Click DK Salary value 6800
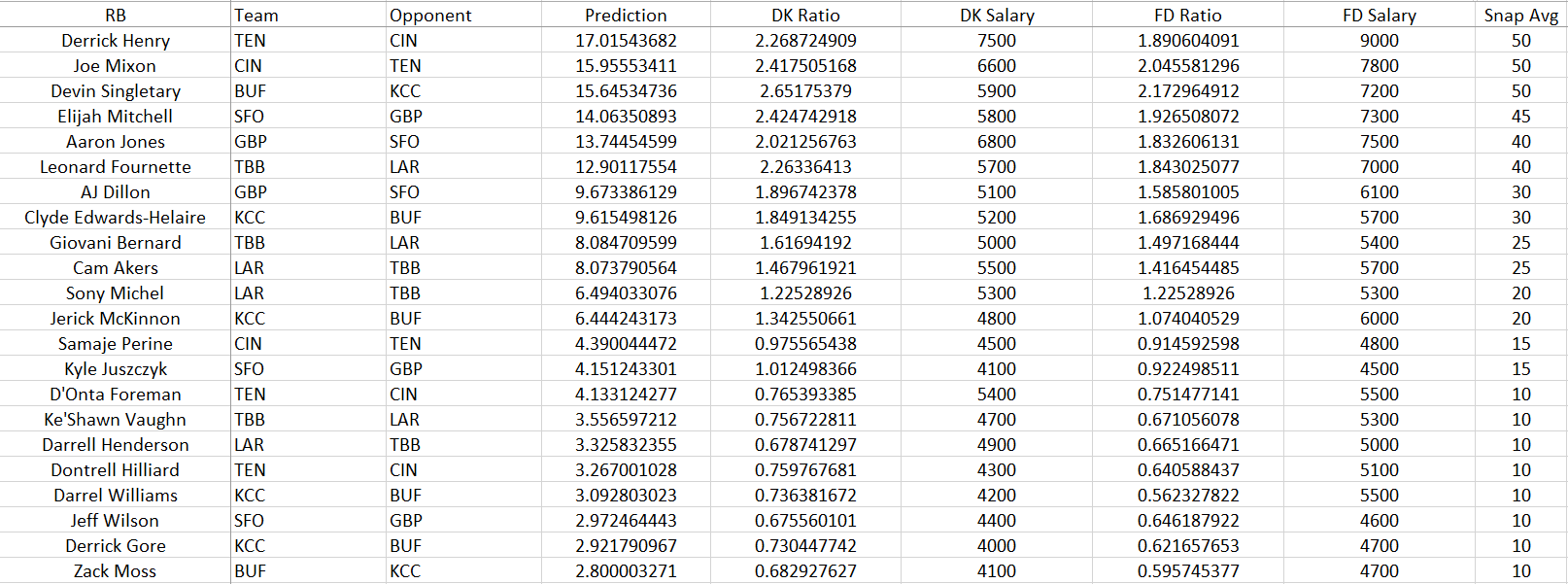The height and width of the screenshot is (584, 1568). coord(997,141)
